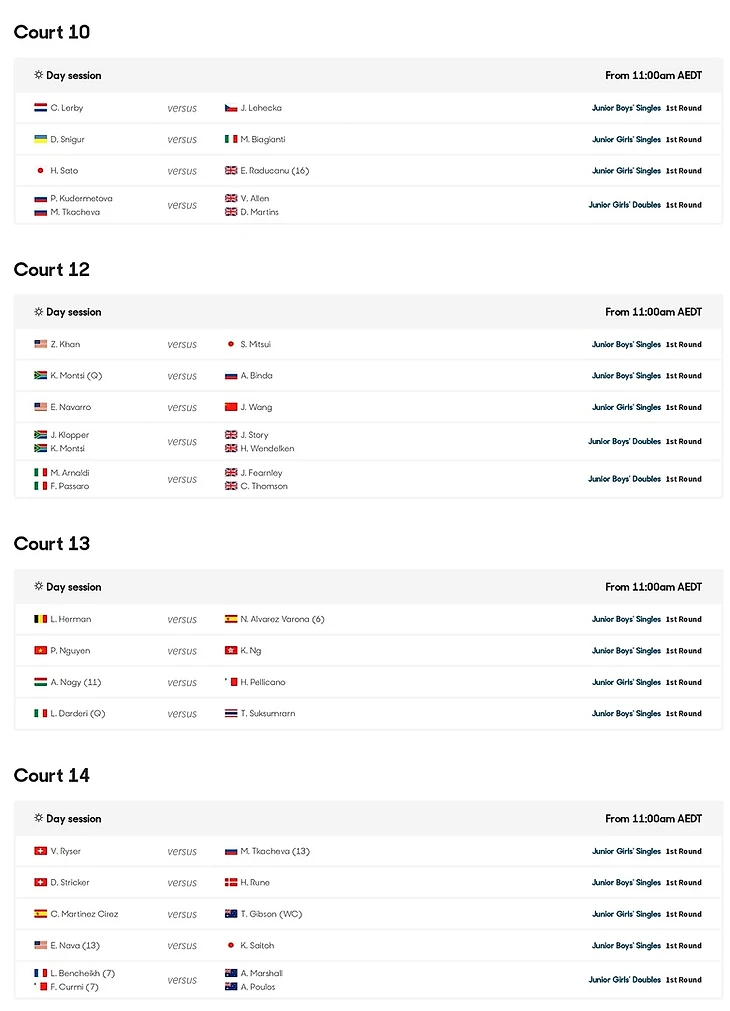
Task: Click the China flag beside J. Wang
Action: tap(231, 407)
